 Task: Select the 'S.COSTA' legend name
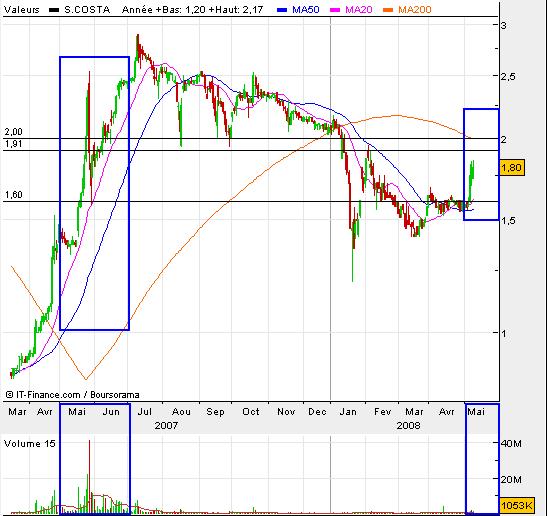pyautogui.click(x=87, y=9)
